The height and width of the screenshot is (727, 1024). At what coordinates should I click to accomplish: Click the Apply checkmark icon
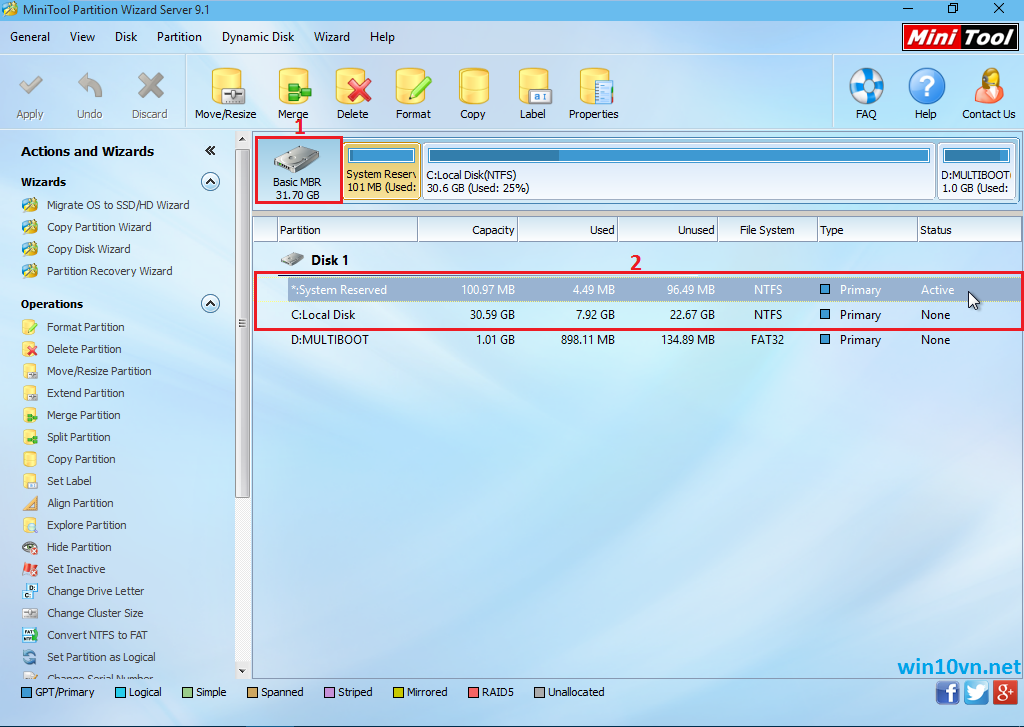[x=30, y=86]
